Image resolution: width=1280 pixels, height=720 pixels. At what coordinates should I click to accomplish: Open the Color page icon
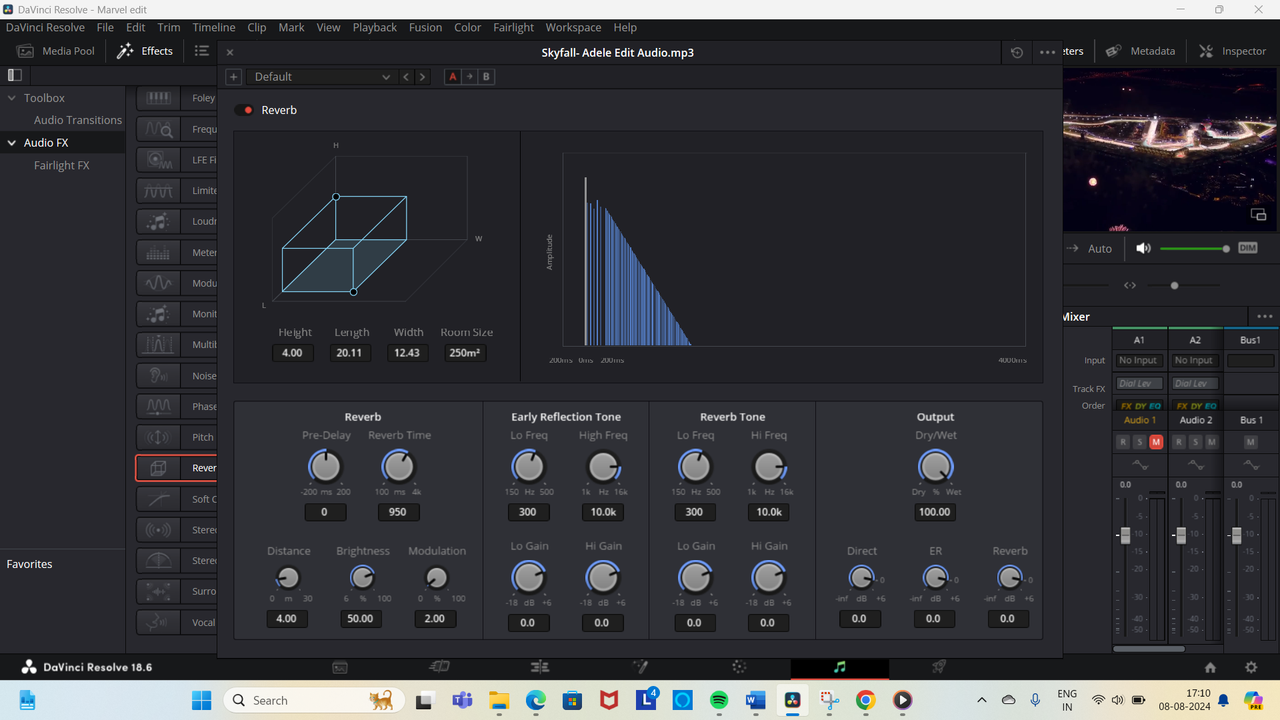pyautogui.click(x=739, y=667)
